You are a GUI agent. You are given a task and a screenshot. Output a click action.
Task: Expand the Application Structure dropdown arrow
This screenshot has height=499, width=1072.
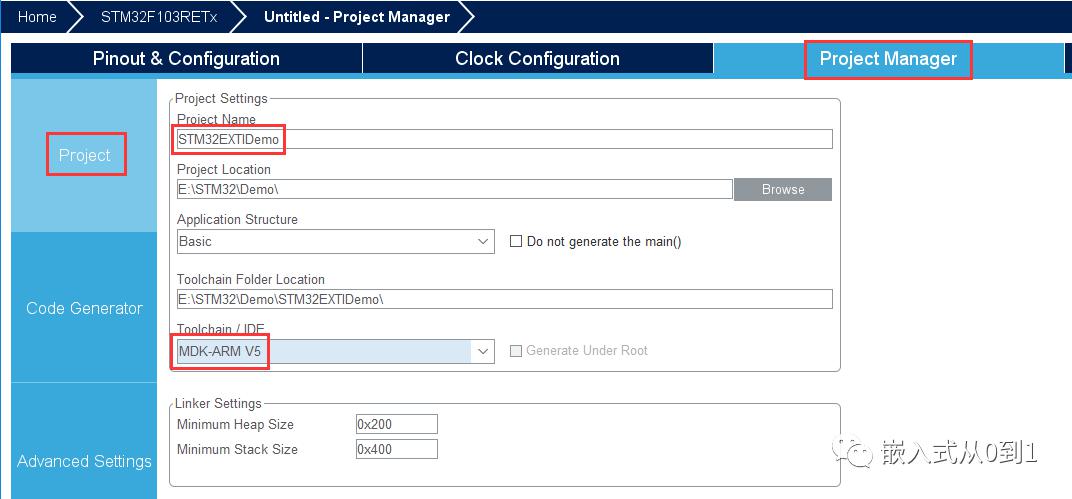click(483, 241)
